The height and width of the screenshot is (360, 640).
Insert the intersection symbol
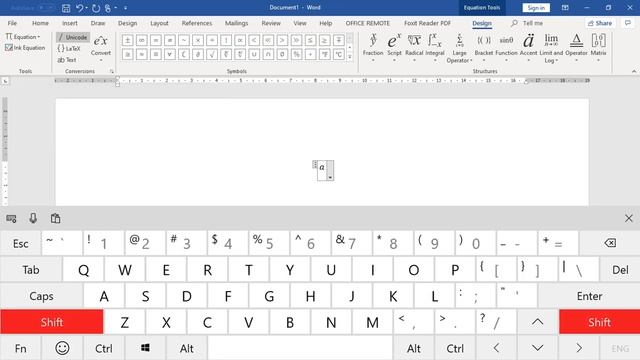[268, 54]
